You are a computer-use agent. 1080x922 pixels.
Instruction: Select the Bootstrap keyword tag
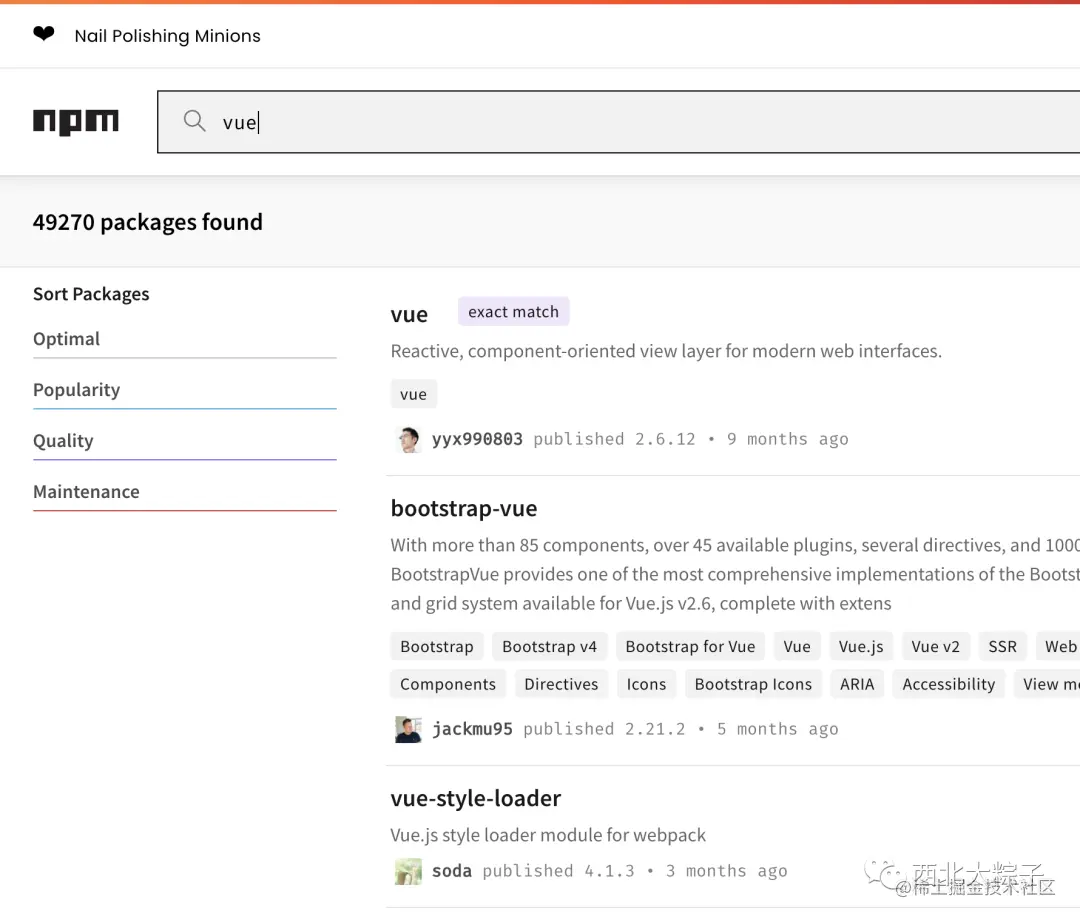coord(437,647)
